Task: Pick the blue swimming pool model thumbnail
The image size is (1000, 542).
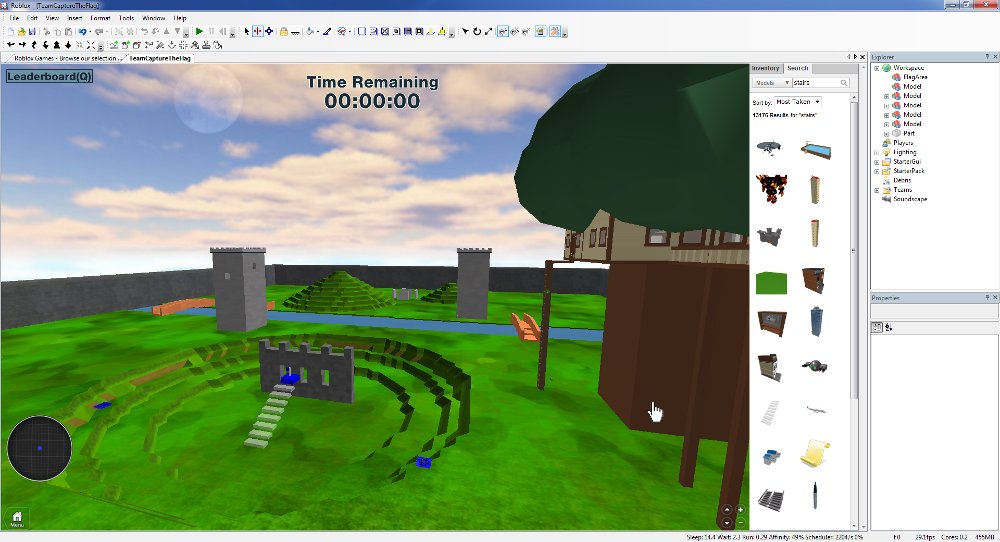Action: tap(816, 150)
